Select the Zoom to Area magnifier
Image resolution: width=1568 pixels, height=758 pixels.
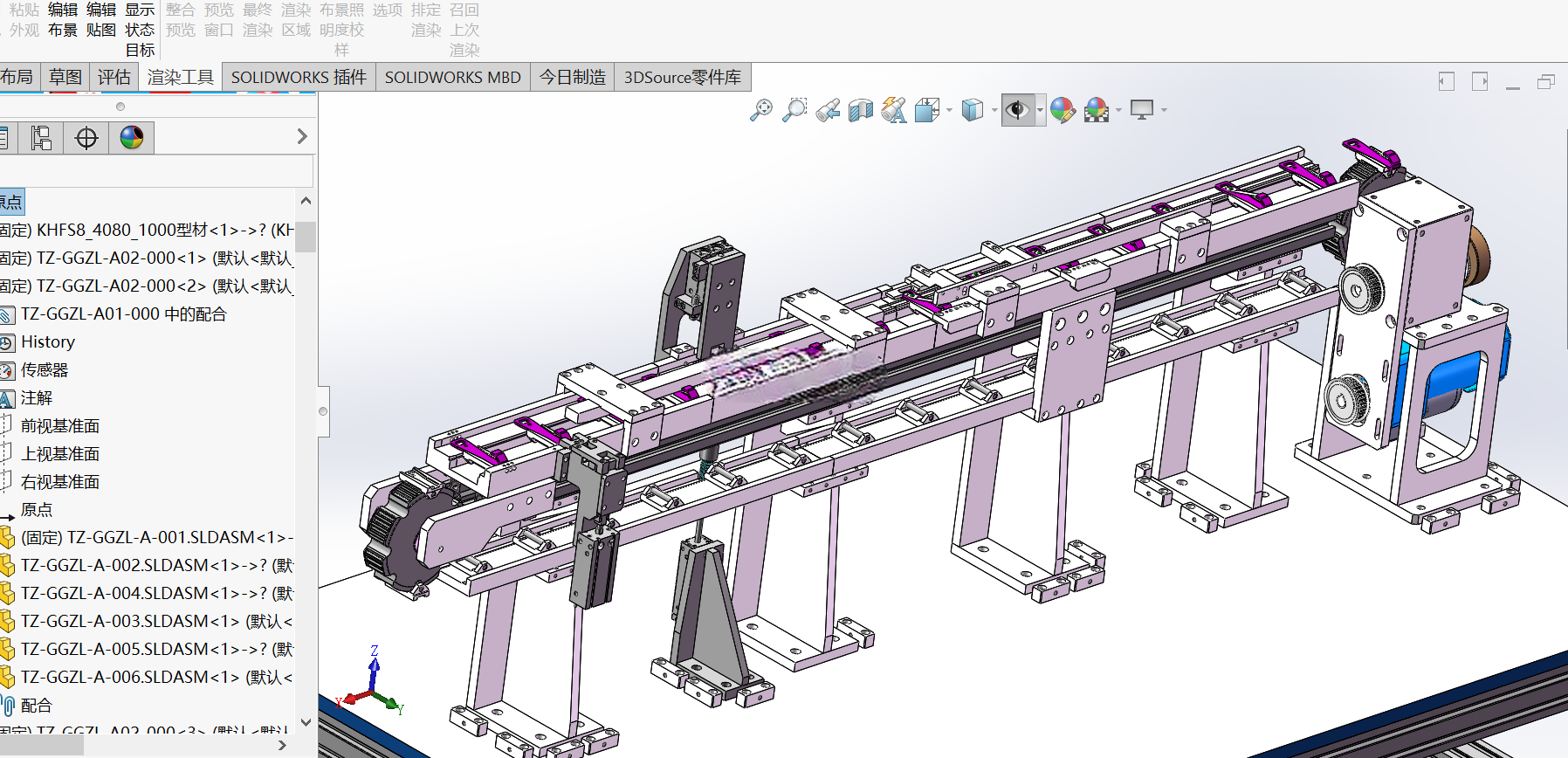[794, 110]
